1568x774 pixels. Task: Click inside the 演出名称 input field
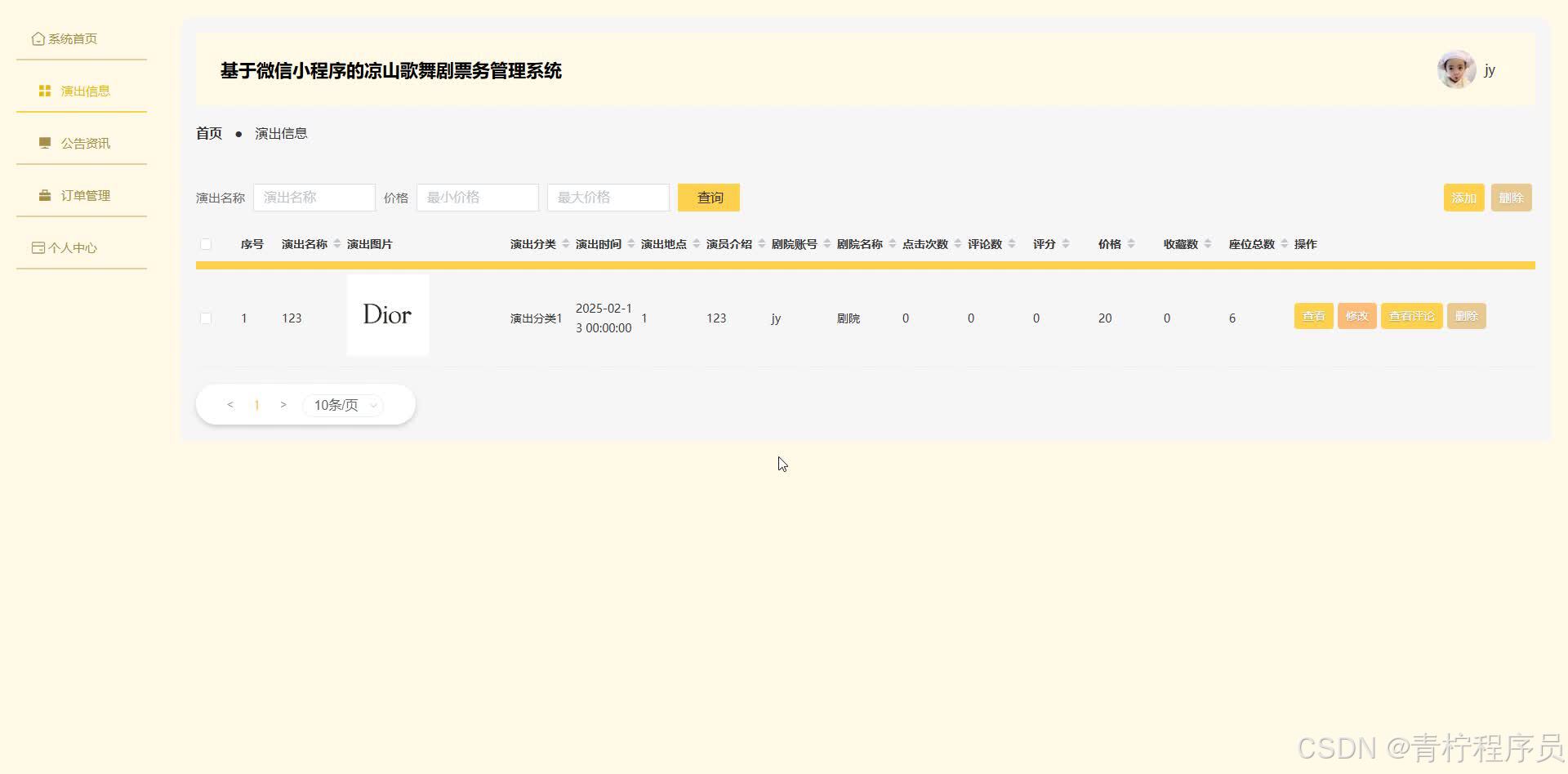pos(314,197)
